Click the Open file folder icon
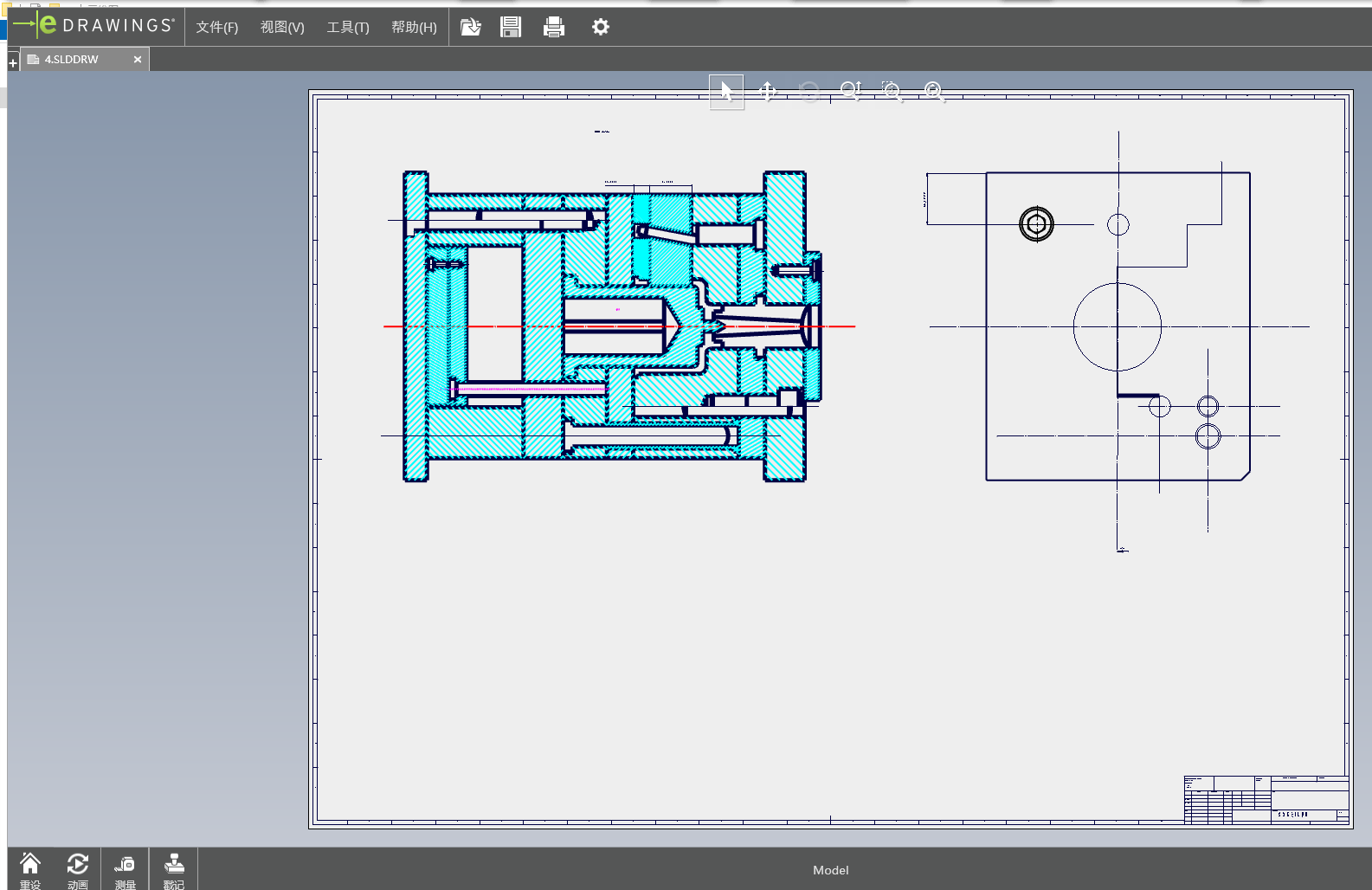Image resolution: width=1372 pixels, height=890 pixels. click(470, 28)
